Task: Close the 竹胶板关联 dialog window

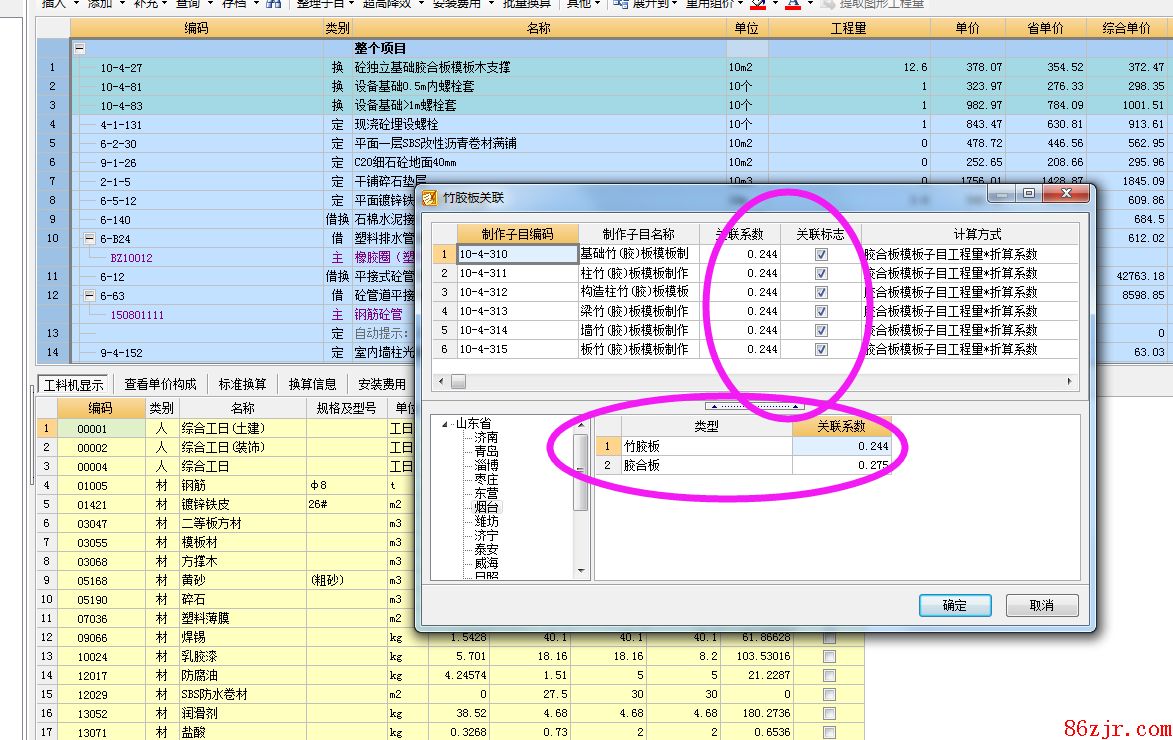Action: (x=1067, y=193)
